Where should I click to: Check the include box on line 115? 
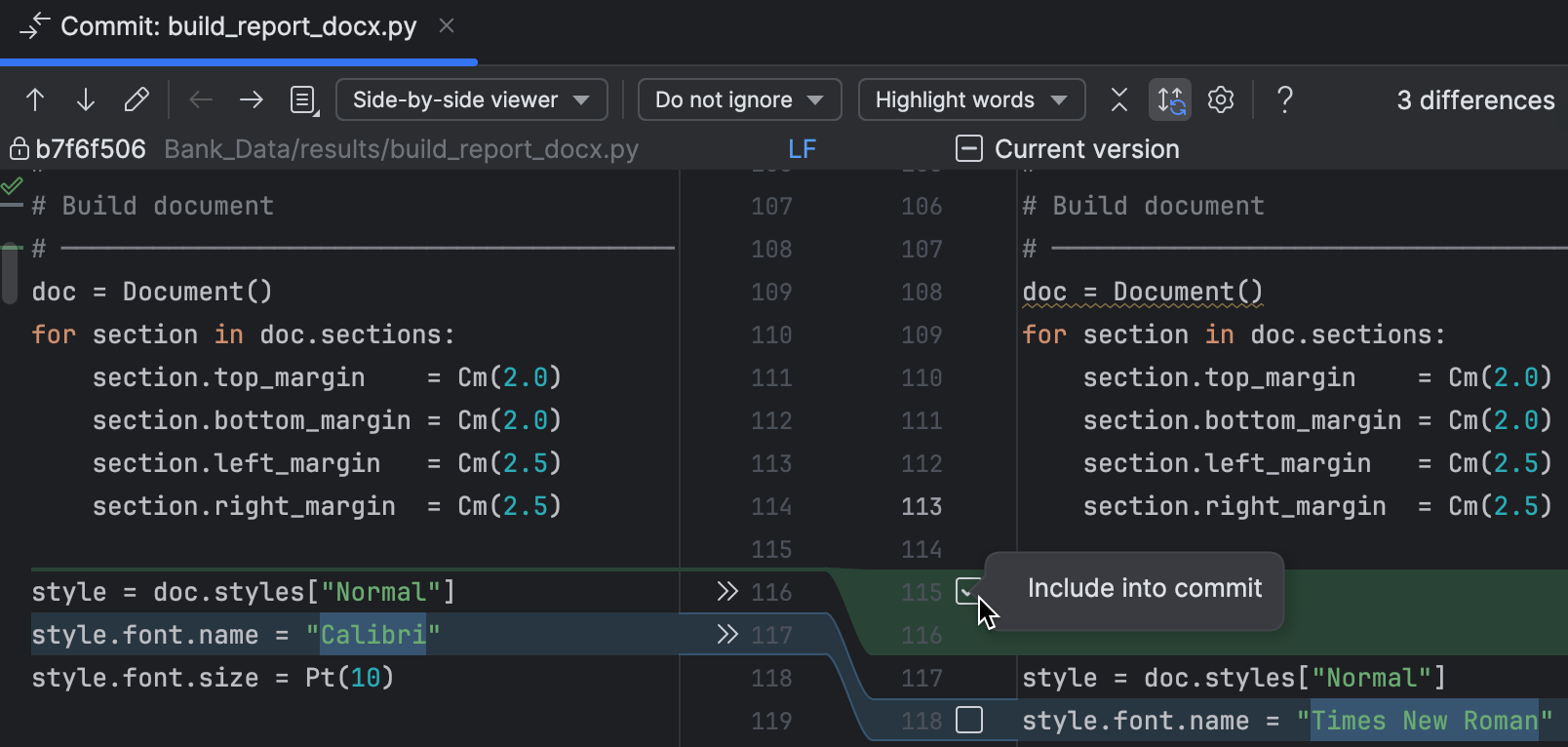[x=969, y=592]
